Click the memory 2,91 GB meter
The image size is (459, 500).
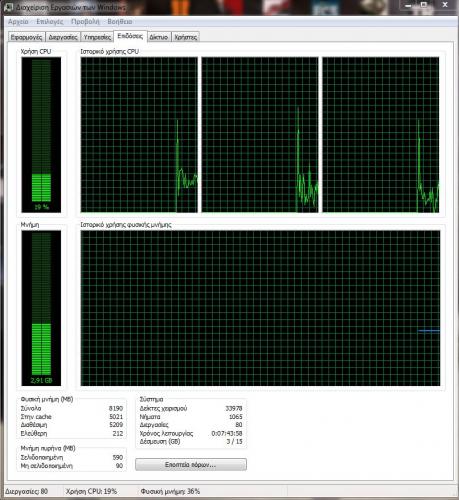tap(41, 308)
